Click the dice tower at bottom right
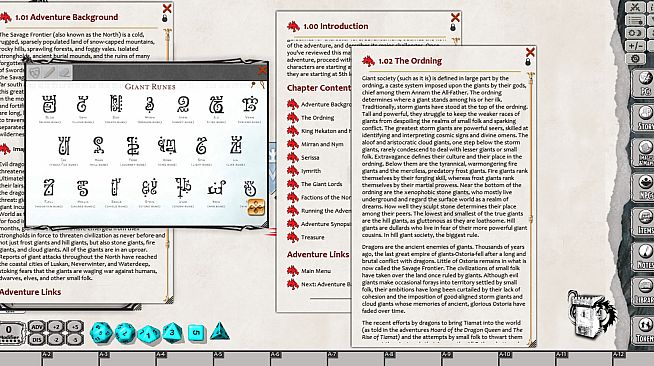The image size is (654, 366). pos(591,315)
